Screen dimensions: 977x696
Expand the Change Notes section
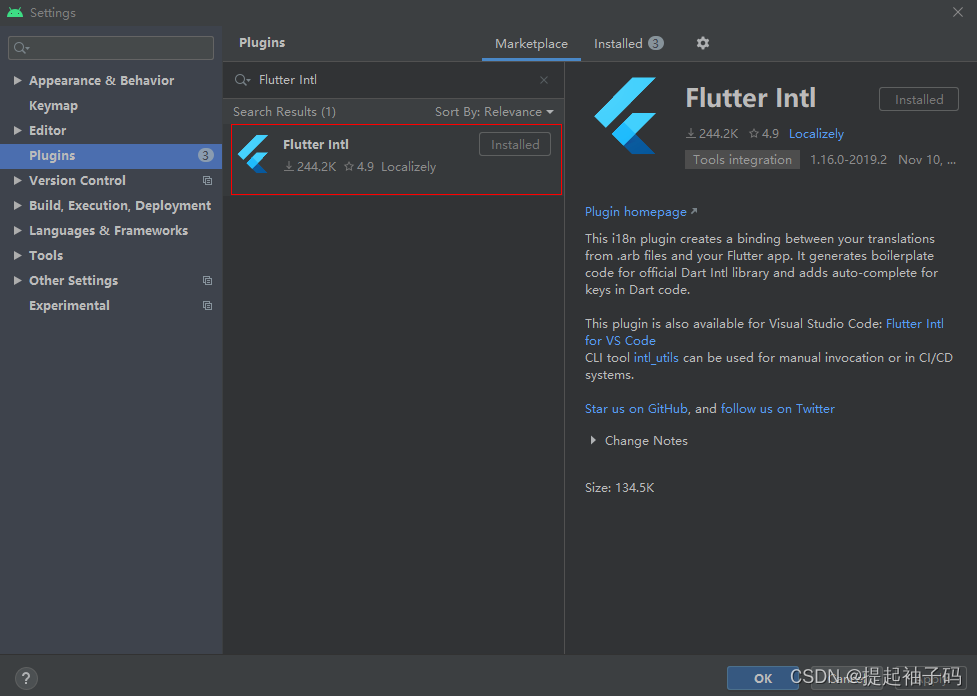click(x=593, y=441)
